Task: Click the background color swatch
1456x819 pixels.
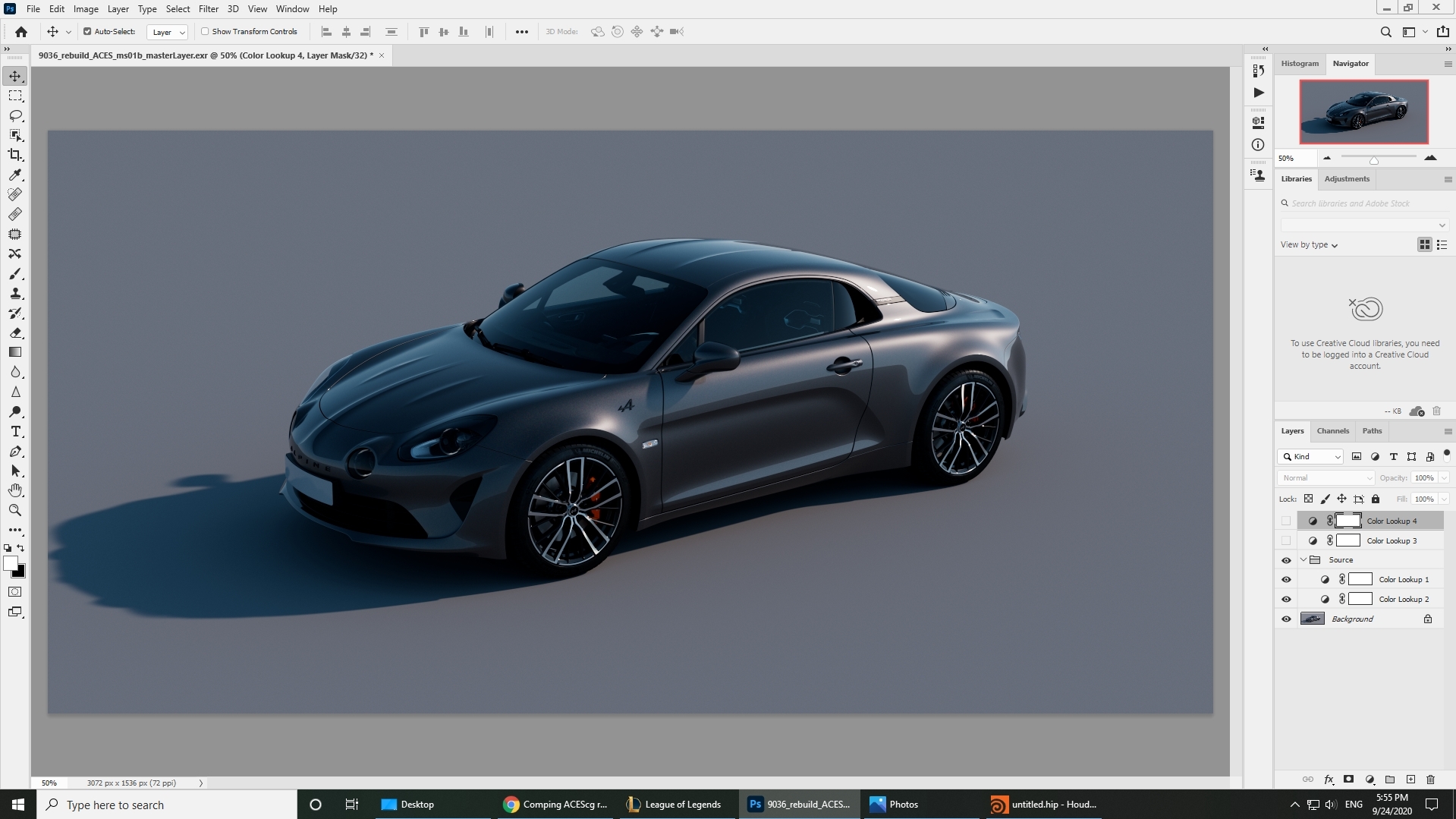Action: pyautogui.click(x=20, y=572)
